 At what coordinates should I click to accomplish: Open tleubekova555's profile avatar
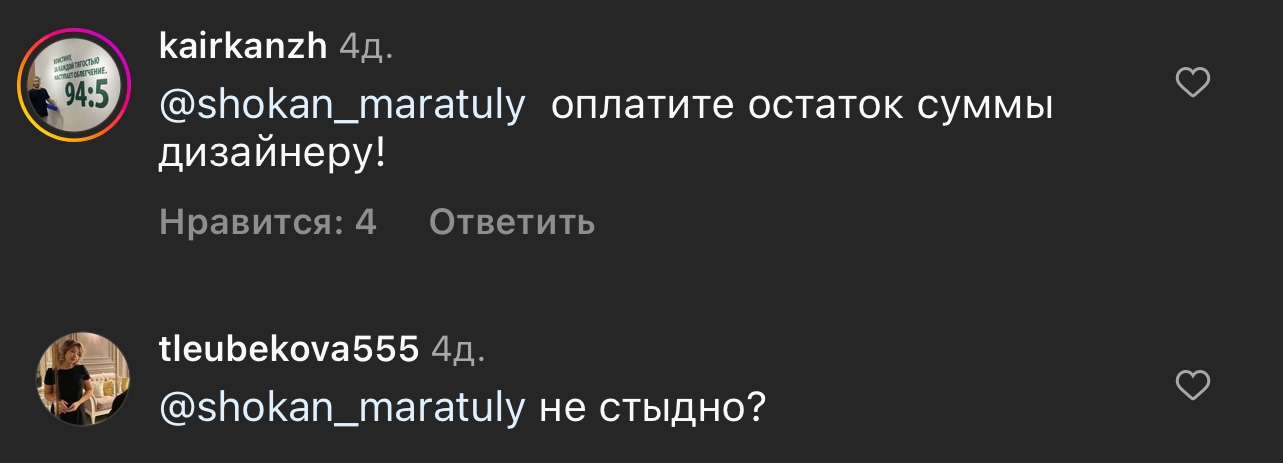click(x=84, y=378)
